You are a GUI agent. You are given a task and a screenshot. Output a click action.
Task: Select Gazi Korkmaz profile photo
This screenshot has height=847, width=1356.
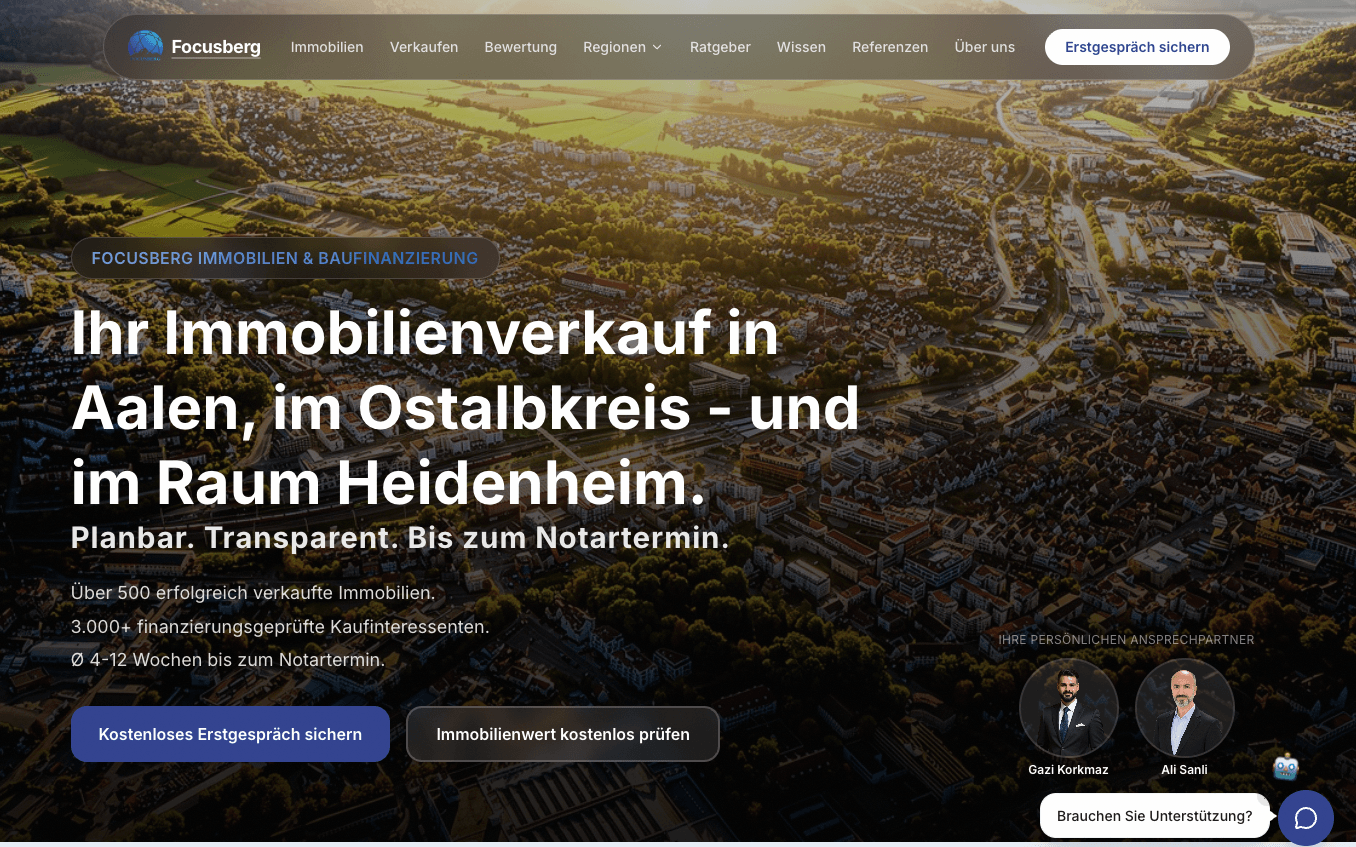pos(1068,708)
